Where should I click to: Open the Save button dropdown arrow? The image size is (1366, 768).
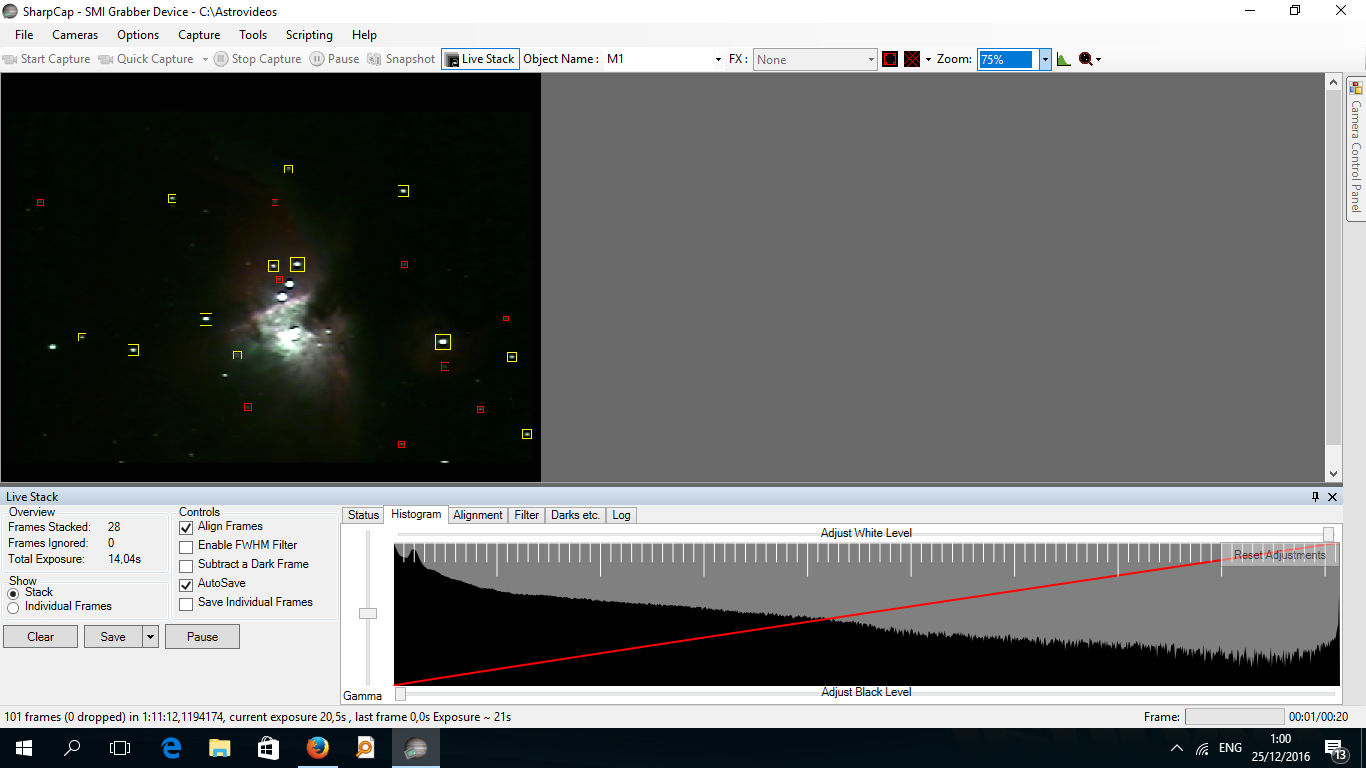pos(150,637)
